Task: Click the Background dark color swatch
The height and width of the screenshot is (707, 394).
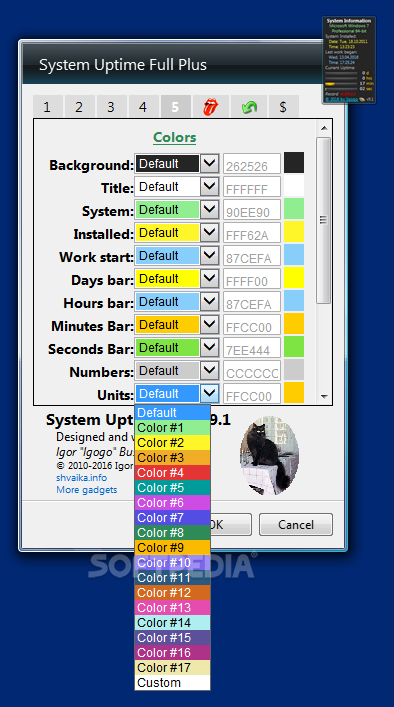Action: pos(294,162)
